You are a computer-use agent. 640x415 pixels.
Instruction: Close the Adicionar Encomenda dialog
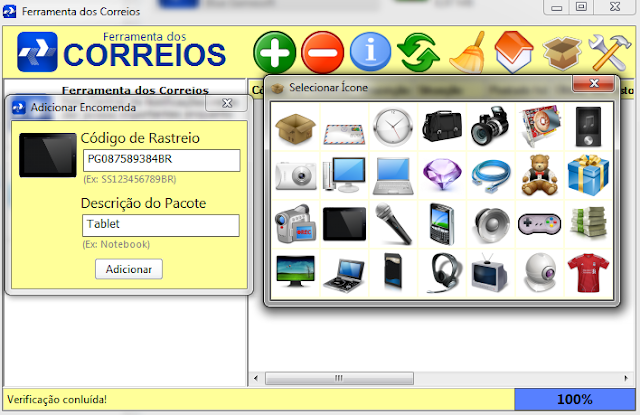[227, 104]
